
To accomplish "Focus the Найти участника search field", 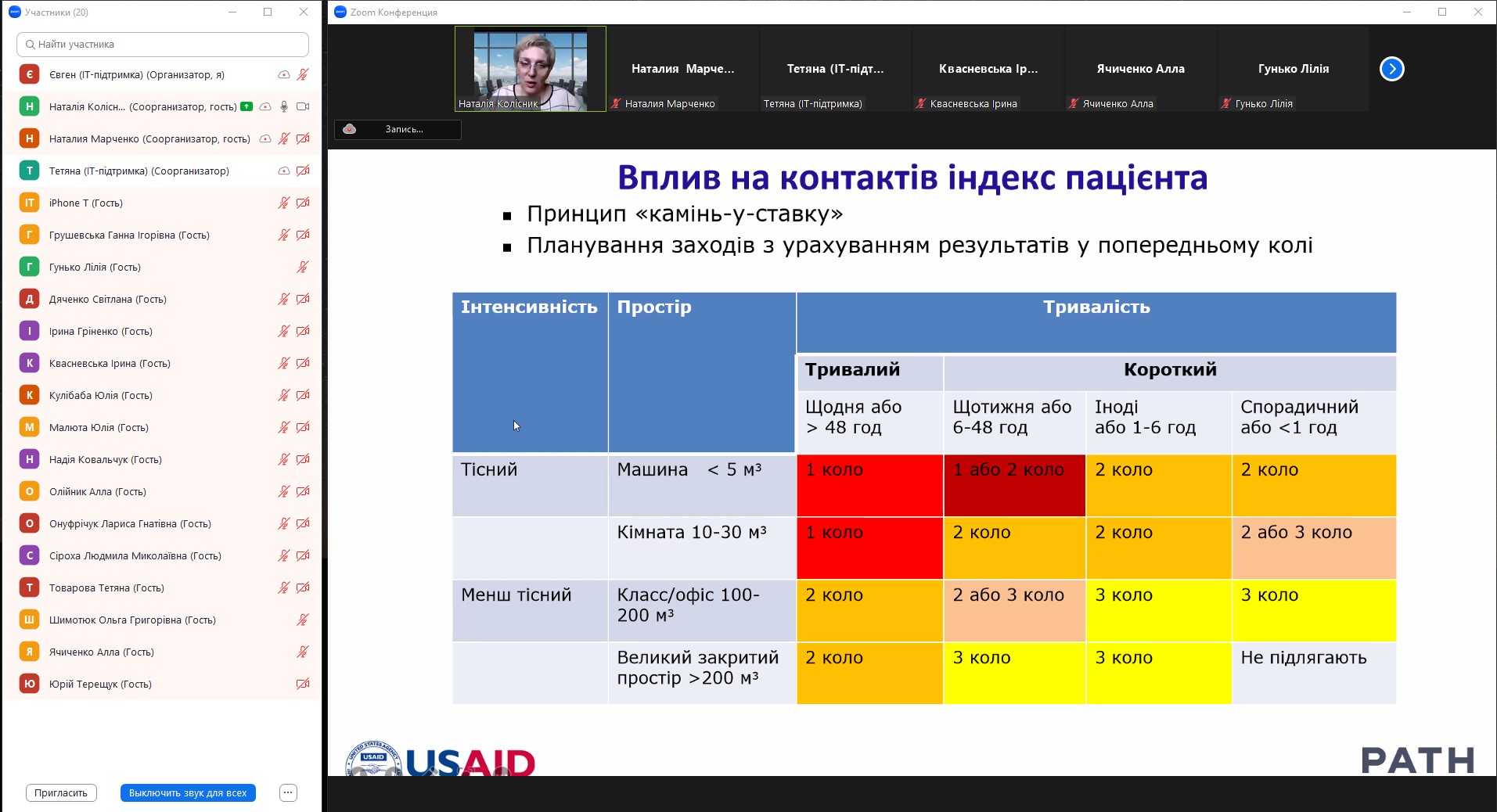I will (163, 45).
